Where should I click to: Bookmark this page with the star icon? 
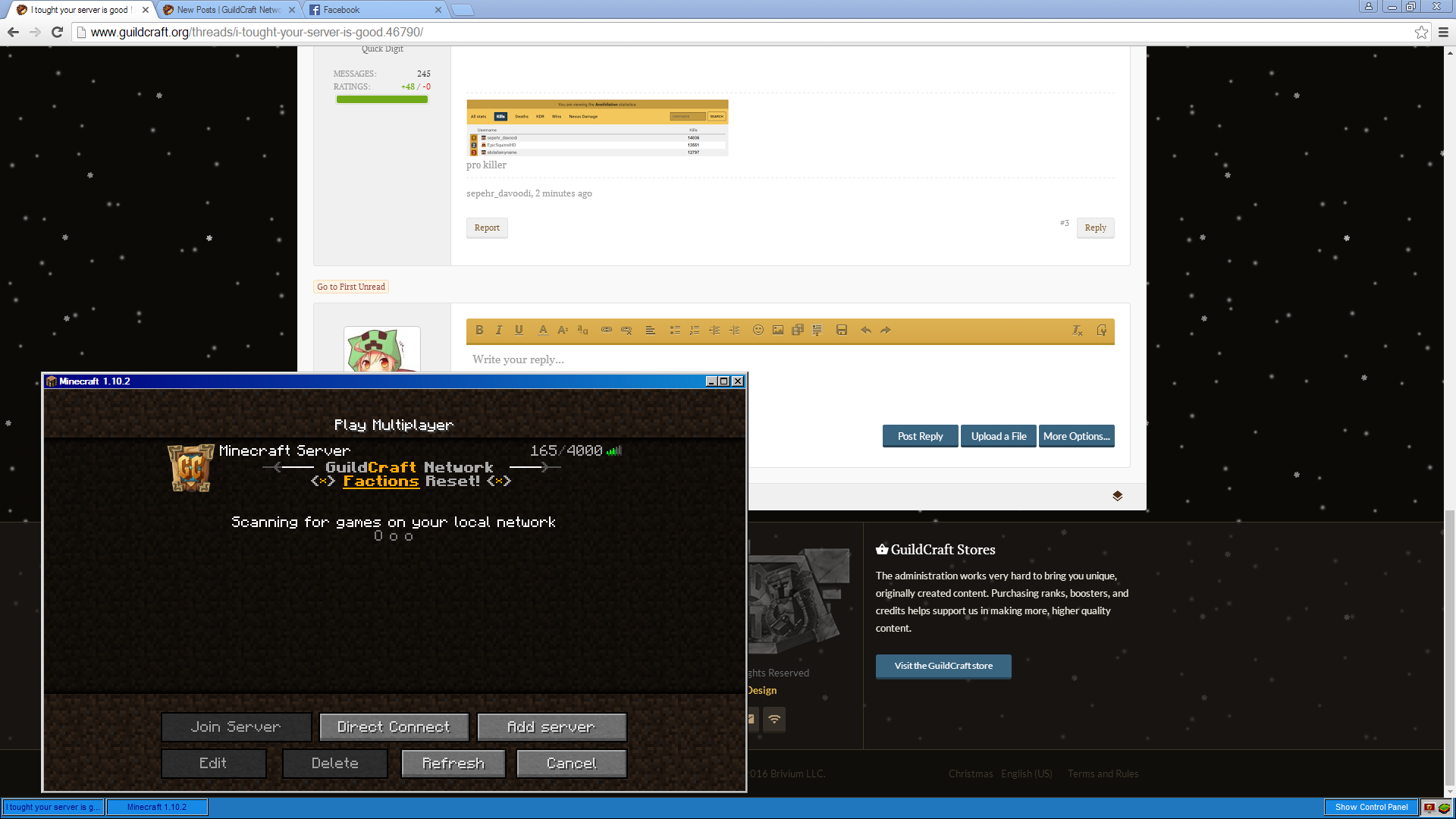click(x=1421, y=32)
